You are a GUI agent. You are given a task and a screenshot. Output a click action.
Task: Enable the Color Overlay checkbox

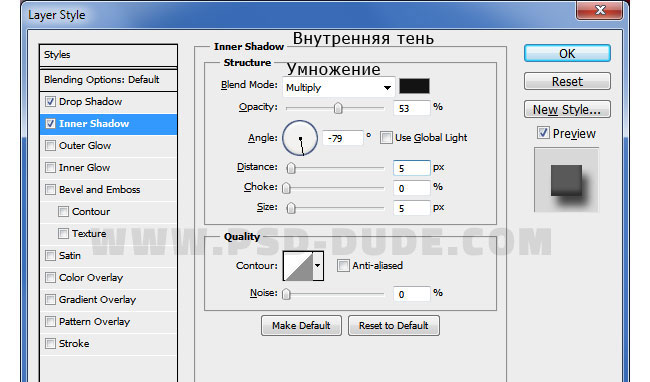[x=51, y=277]
